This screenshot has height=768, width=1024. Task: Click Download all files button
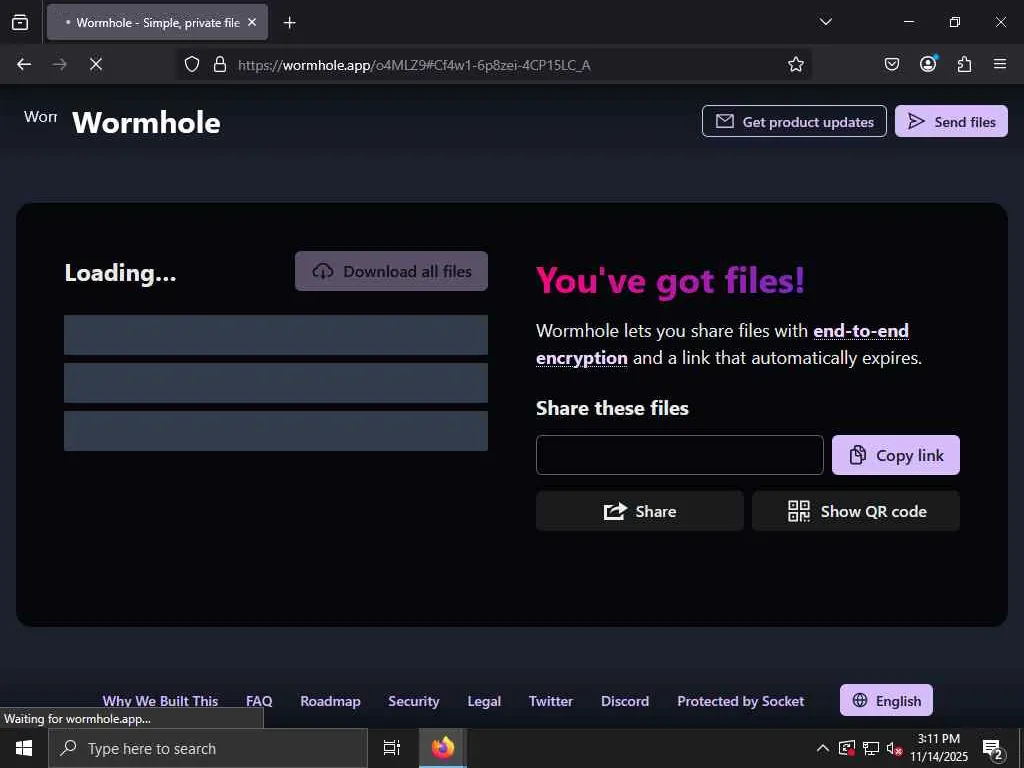[x=391, y=271]
